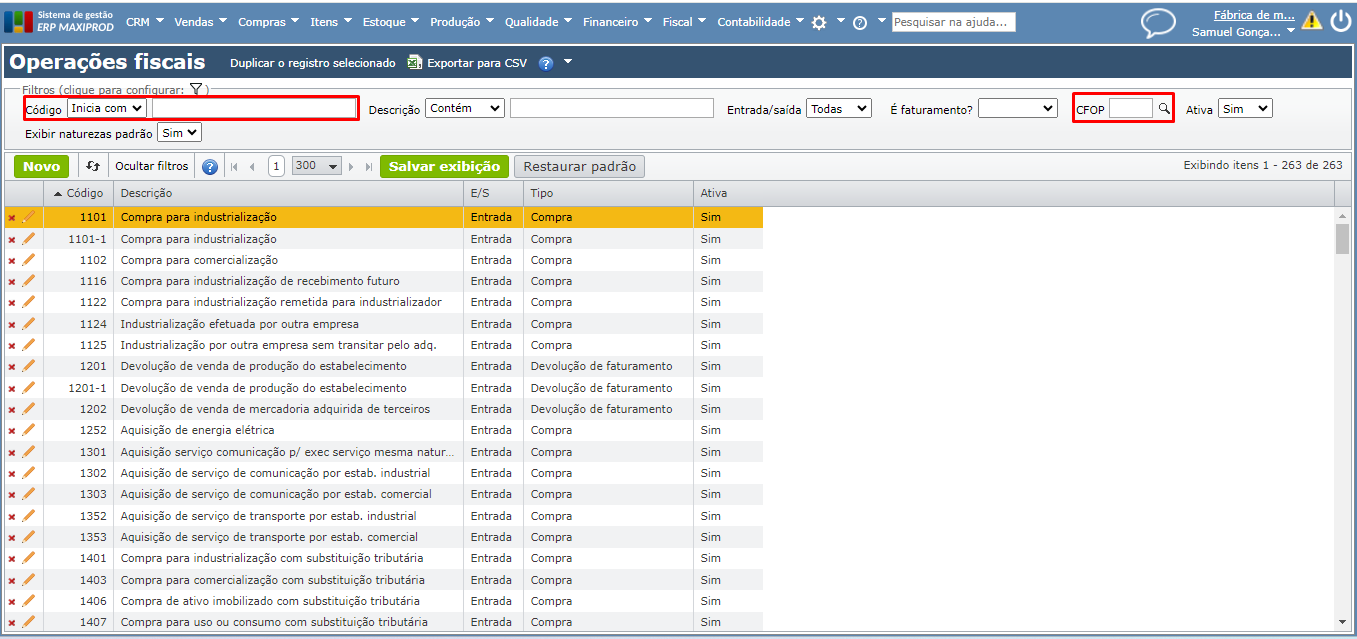Click the yellow warning alert icon
Screen dimensions: 1357x639
pos(1311,21)
